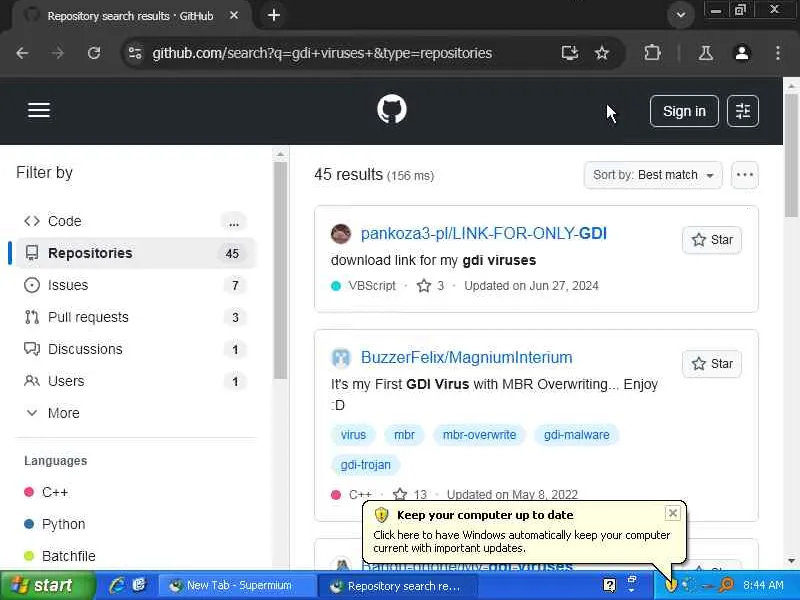800x600 pixels.
Task: Filter by Python language
Action: click(x=55, y=524)
